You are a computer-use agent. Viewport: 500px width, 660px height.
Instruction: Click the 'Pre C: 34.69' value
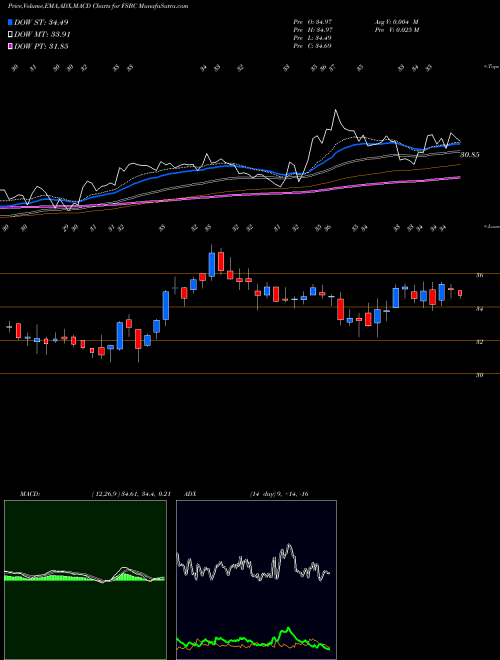pos(313,46)
